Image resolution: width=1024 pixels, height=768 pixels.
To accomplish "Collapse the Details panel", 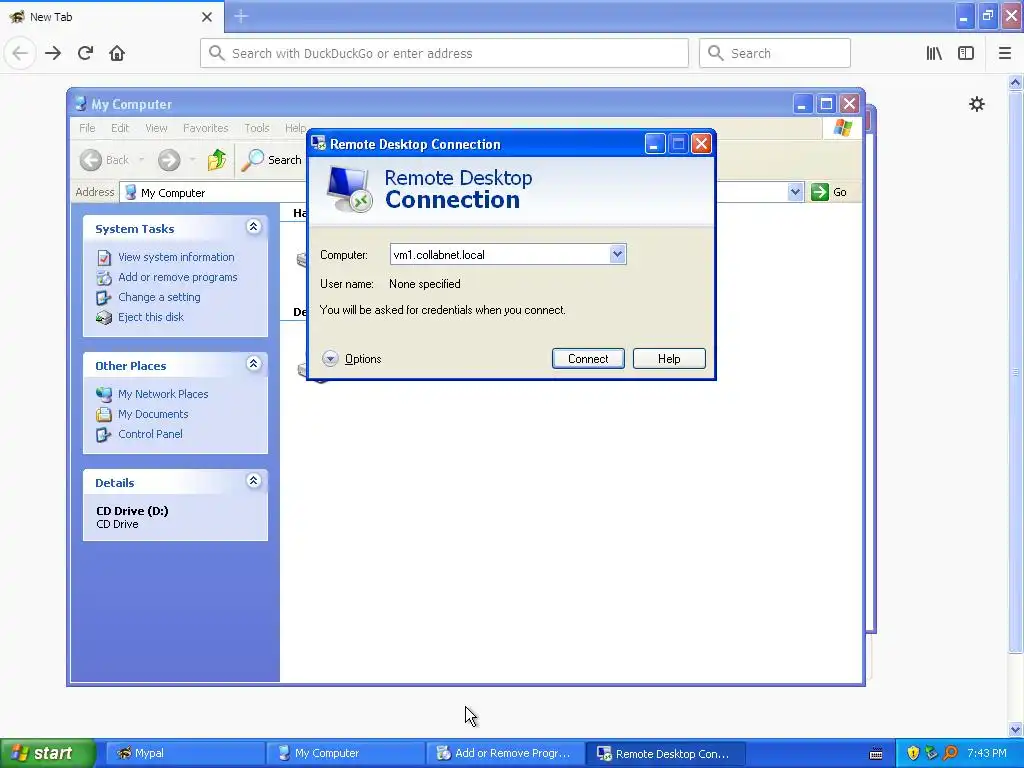I will click(253, 481).
